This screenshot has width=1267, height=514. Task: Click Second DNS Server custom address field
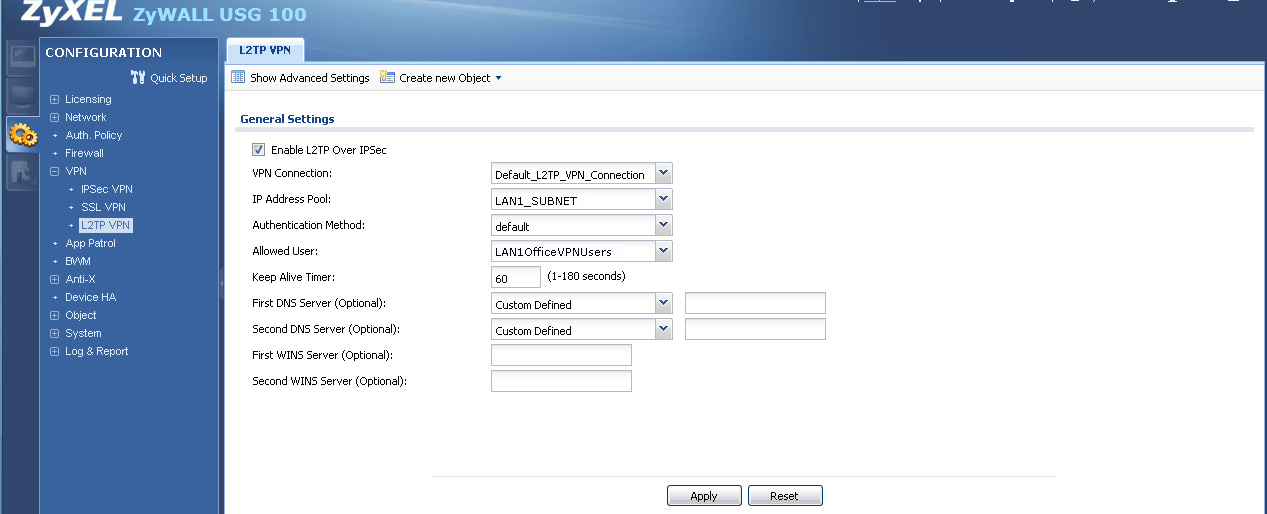[755, 329]
